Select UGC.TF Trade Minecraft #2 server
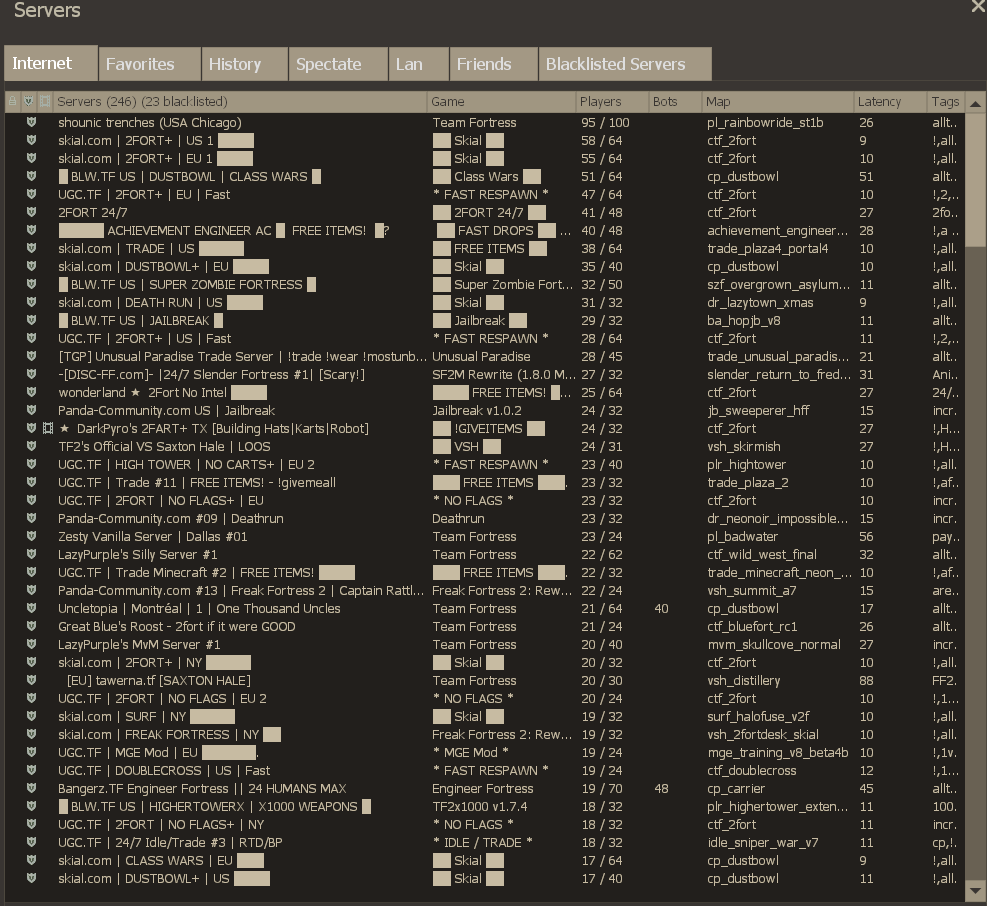 click(485, 572)
